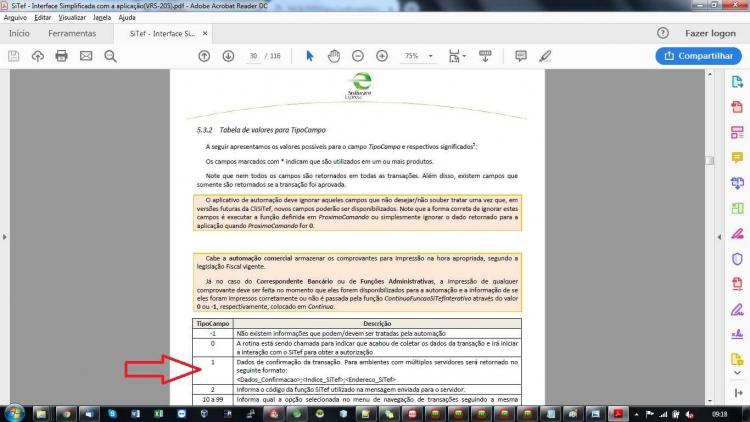Open the Visualizar menu
The image size is (750, 422).
point(72,18)
